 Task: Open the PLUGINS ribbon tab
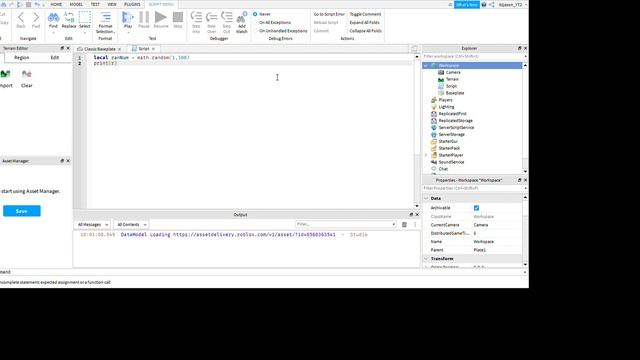tap(132, 4)
